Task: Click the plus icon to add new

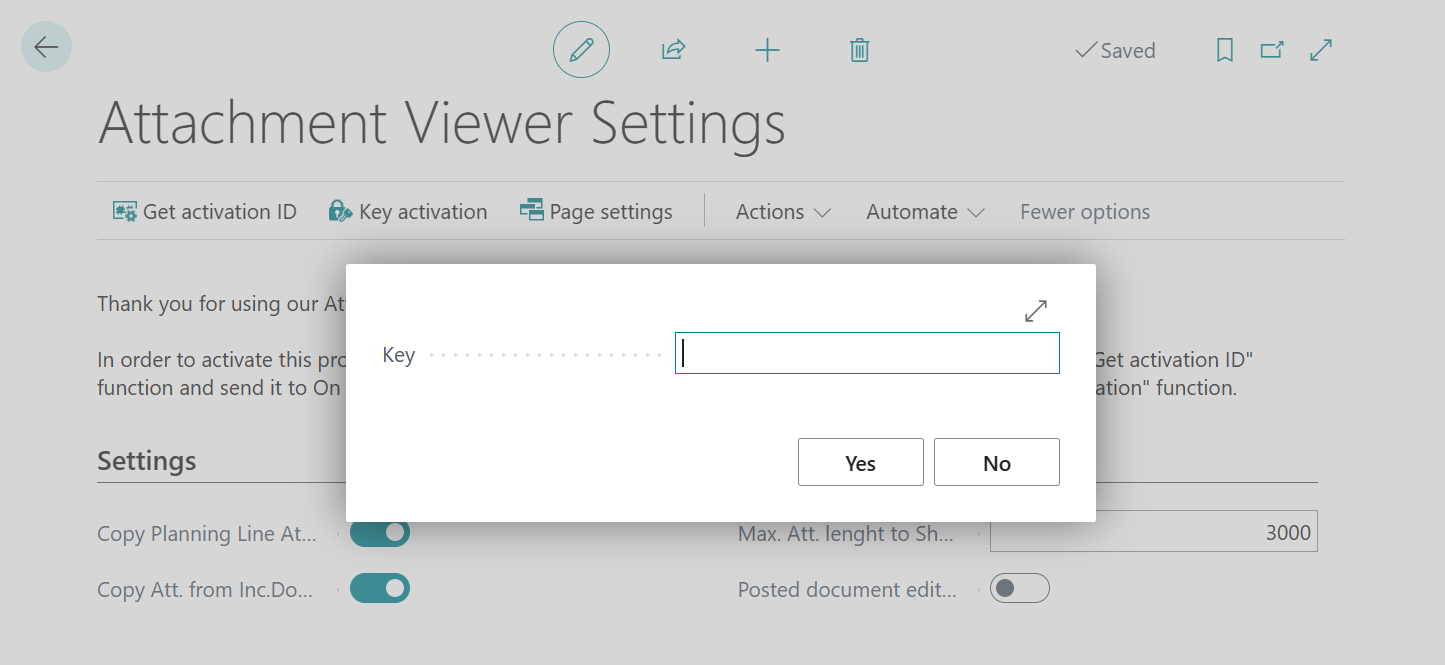Action: tap(766, 50)
